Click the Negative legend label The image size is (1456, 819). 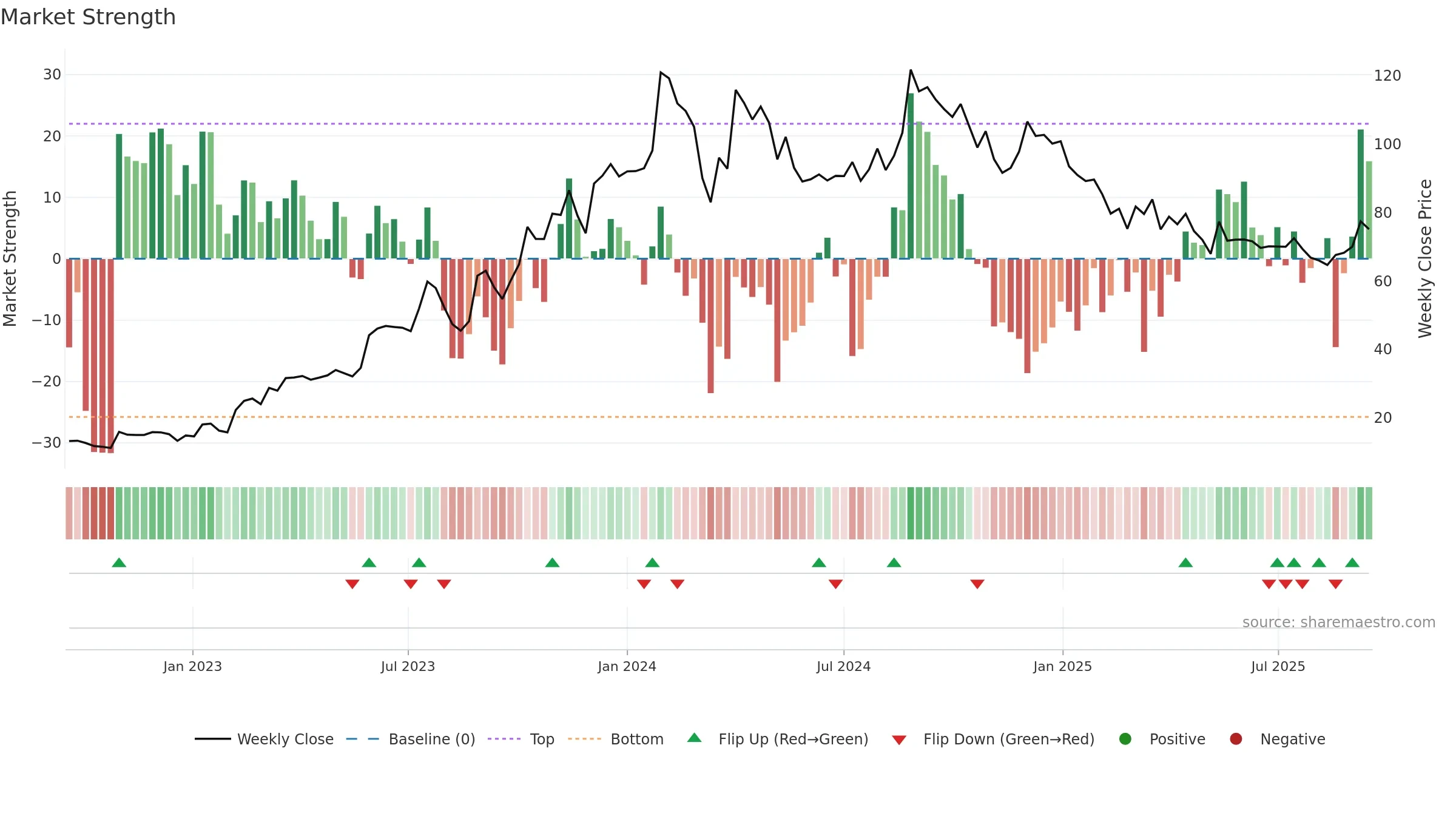pos(1293,739)
